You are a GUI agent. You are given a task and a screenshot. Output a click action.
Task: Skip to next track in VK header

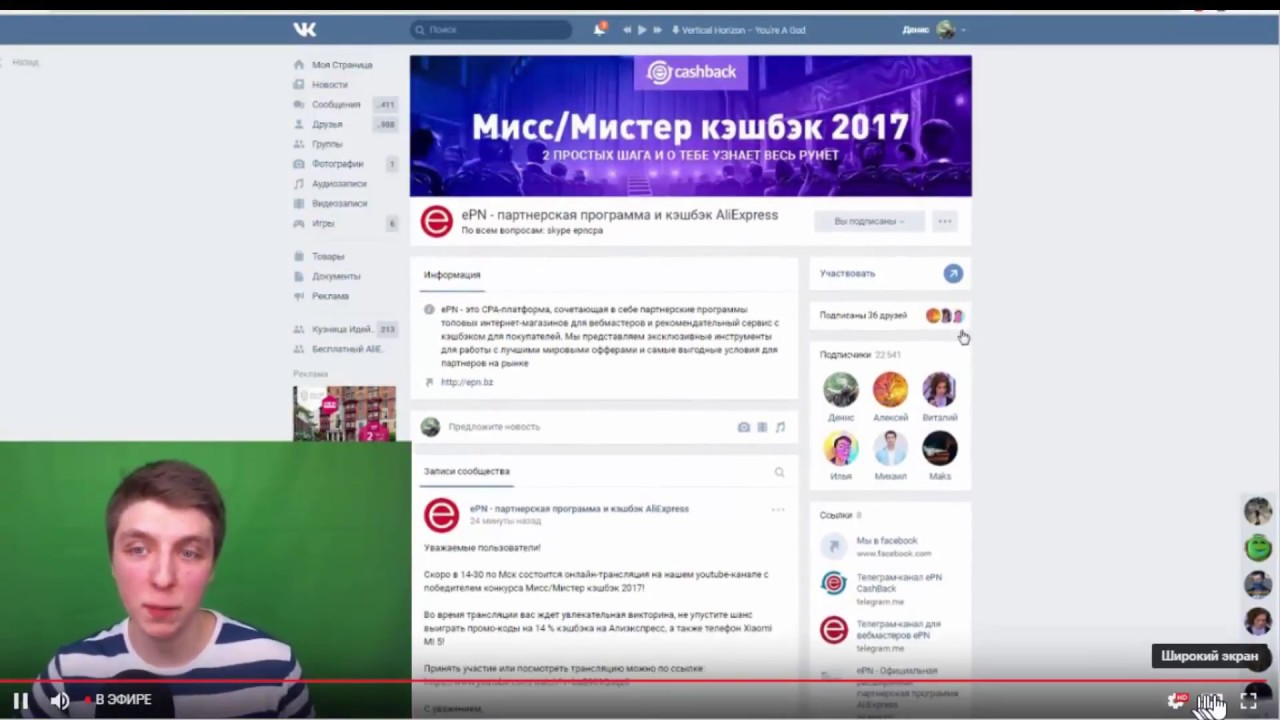tap(657, 30)
